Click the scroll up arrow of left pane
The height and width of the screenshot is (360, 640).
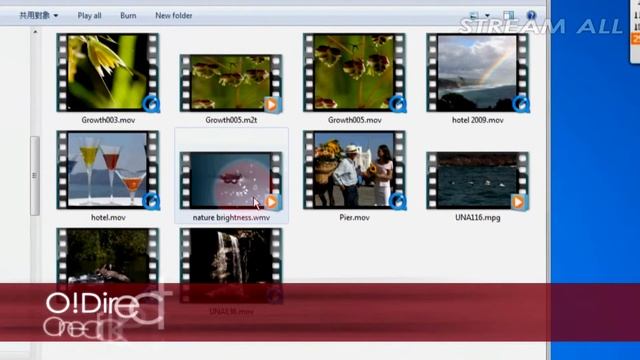[x=35, y=32]
